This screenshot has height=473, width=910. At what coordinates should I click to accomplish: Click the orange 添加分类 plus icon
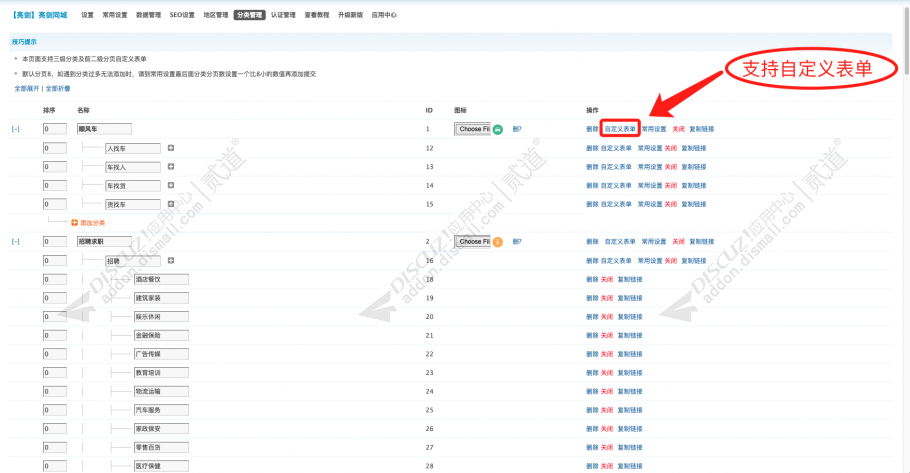[74, 223]
